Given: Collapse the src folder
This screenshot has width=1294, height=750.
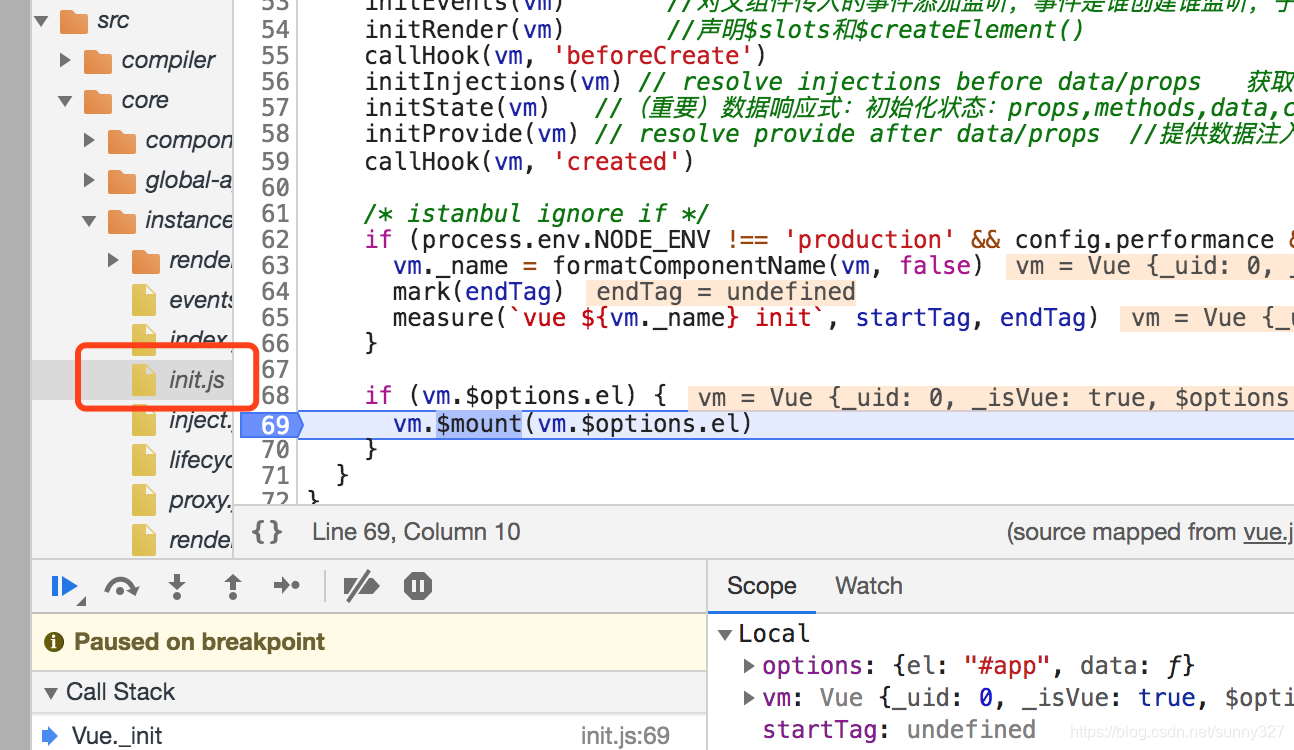Looking at the screenshot, I should click(41, 20).
